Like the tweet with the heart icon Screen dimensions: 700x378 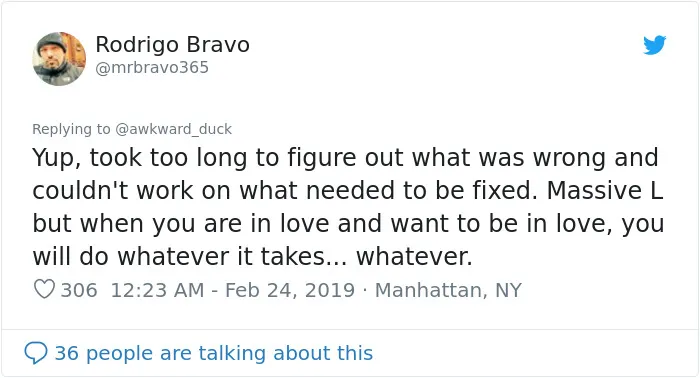(44, 289)
